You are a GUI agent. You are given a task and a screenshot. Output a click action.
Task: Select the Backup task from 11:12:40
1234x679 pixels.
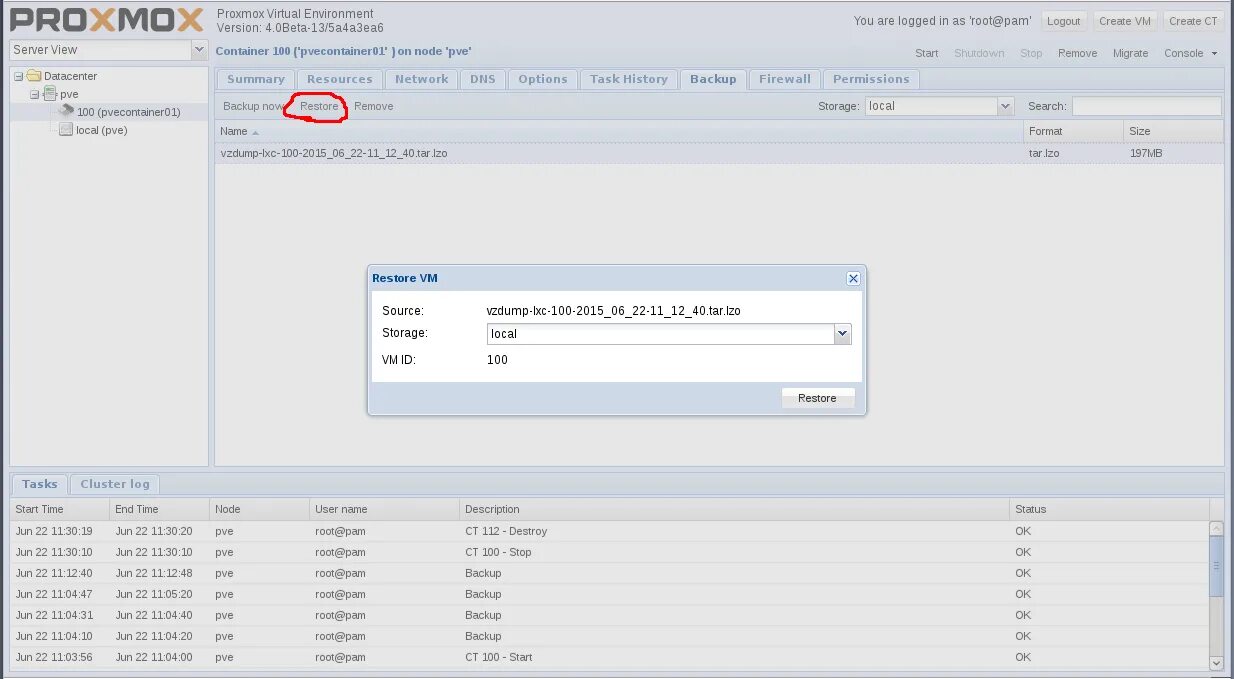coord(610,573)
